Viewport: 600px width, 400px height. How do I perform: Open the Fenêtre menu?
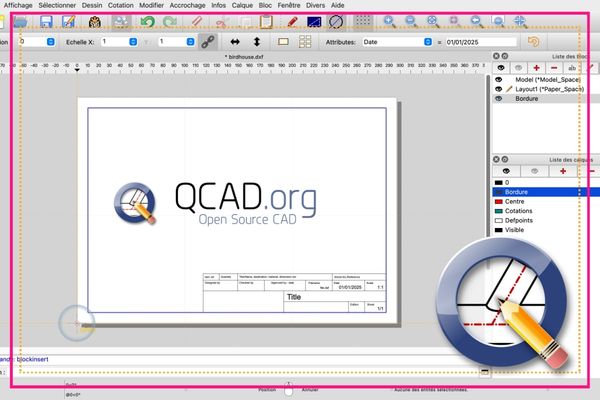tap(289, 5)
